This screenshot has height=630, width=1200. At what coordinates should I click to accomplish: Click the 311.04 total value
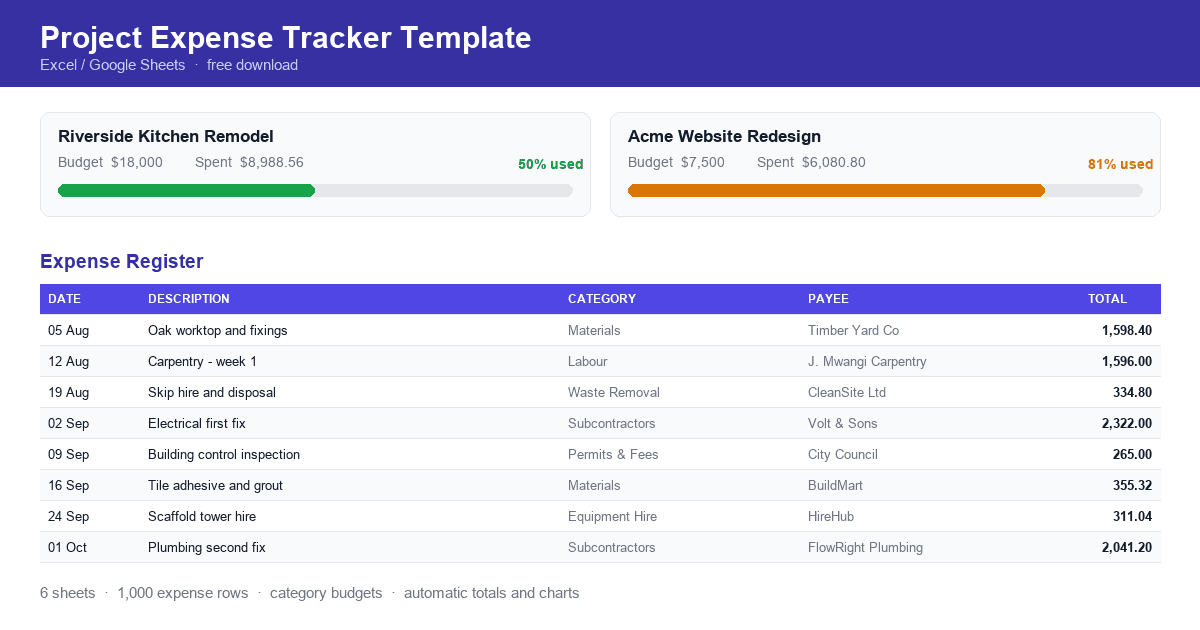[x=1132, y=516]
